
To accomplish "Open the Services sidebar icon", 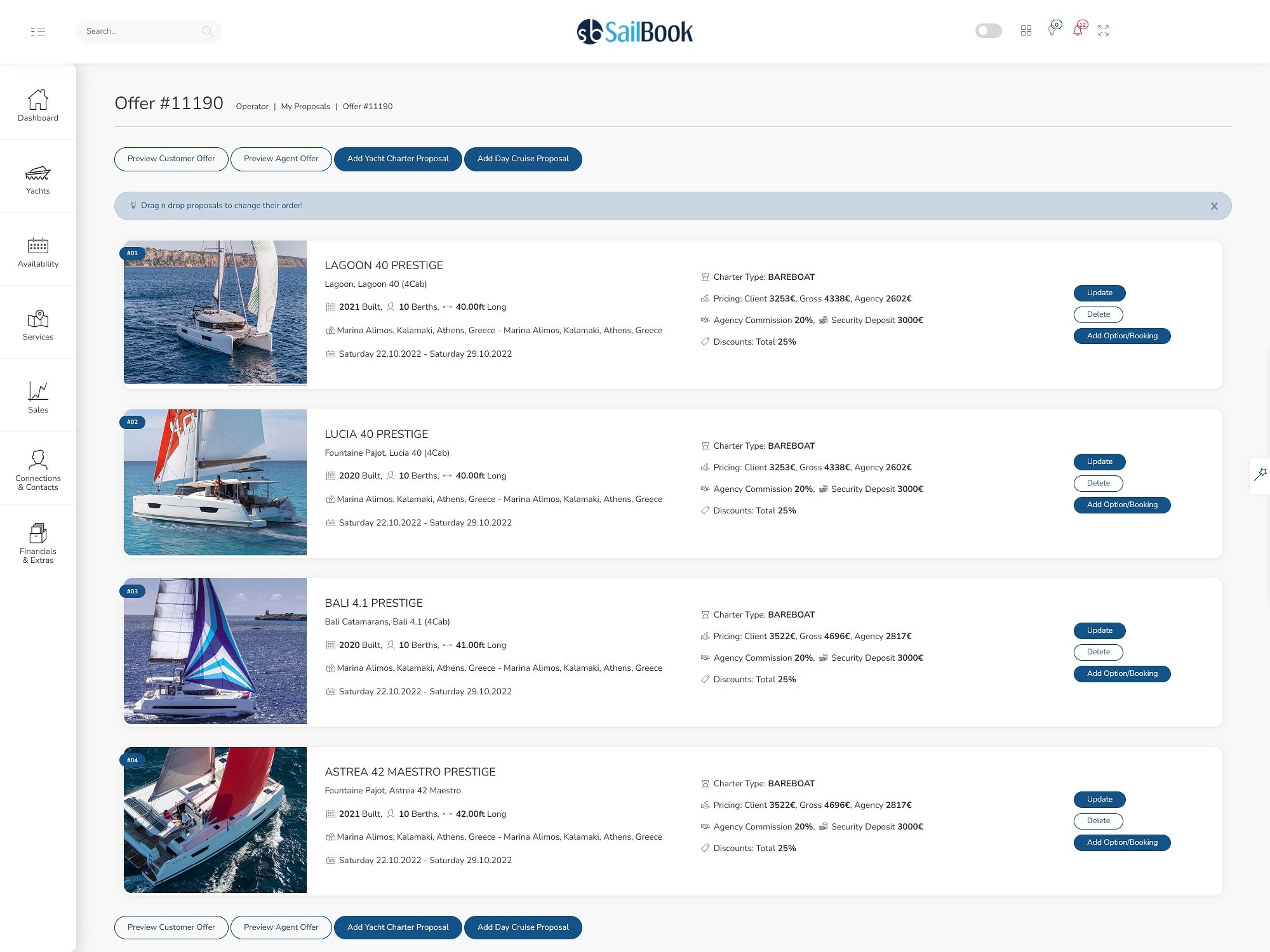I will [x=38, y=324].
